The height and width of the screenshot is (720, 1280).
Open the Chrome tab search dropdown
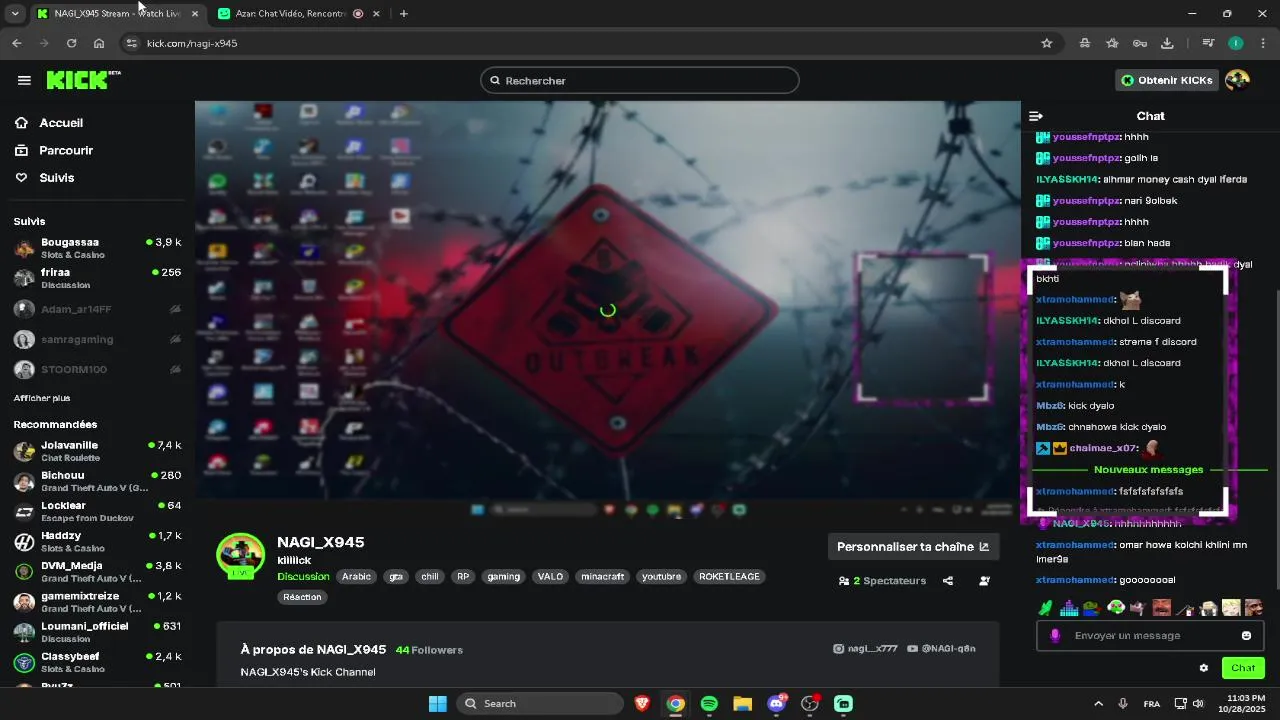tap(15, 14)
